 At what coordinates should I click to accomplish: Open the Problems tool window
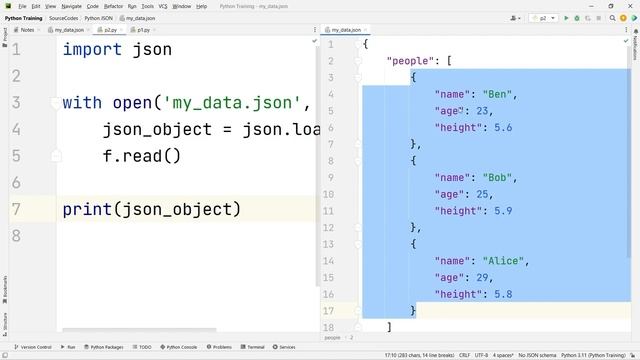click(x=219, y=347)
